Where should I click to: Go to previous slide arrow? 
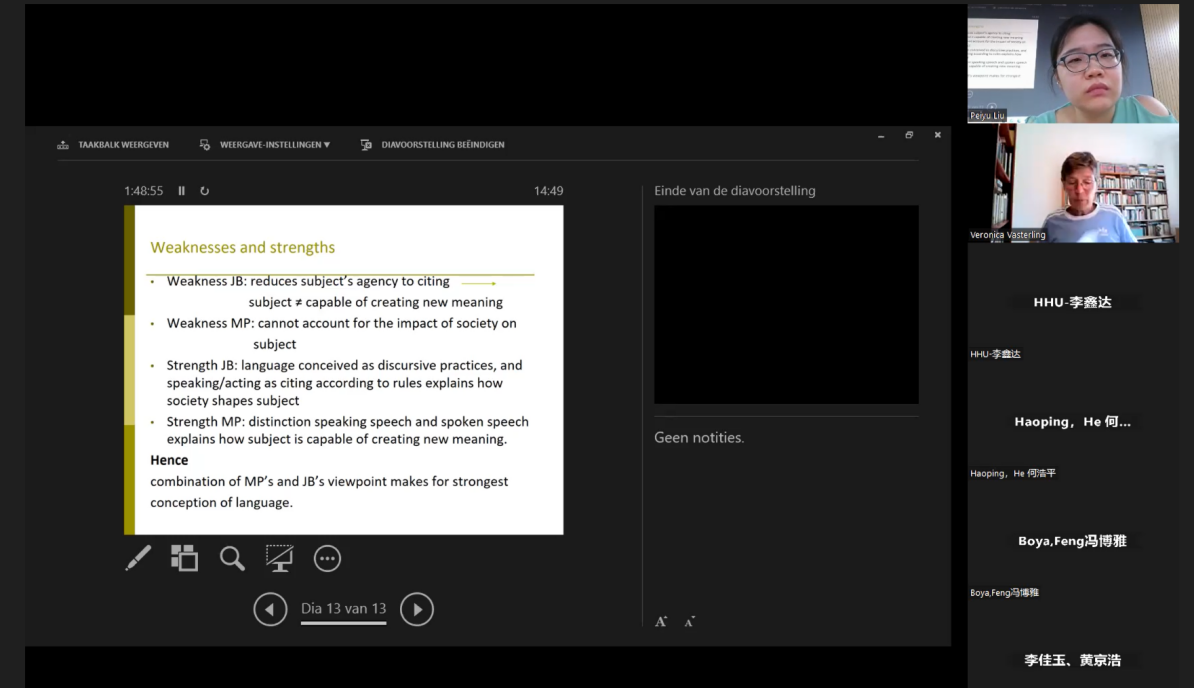[270, 609]
